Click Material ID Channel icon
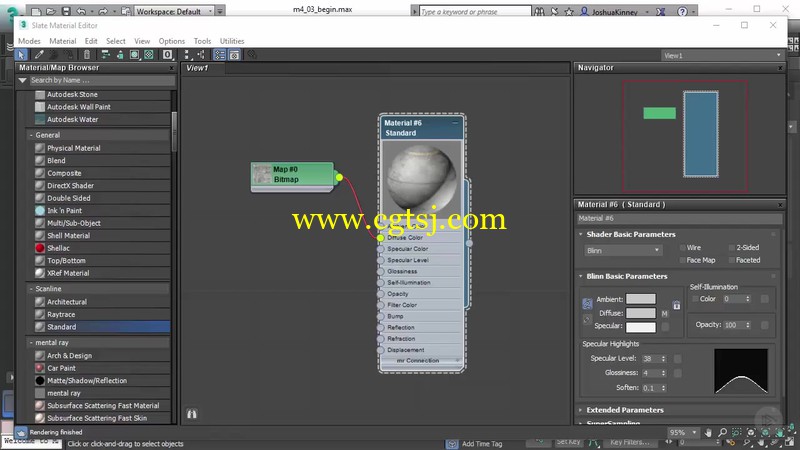Screen dimensions: 800x450 tap(167, 55)
